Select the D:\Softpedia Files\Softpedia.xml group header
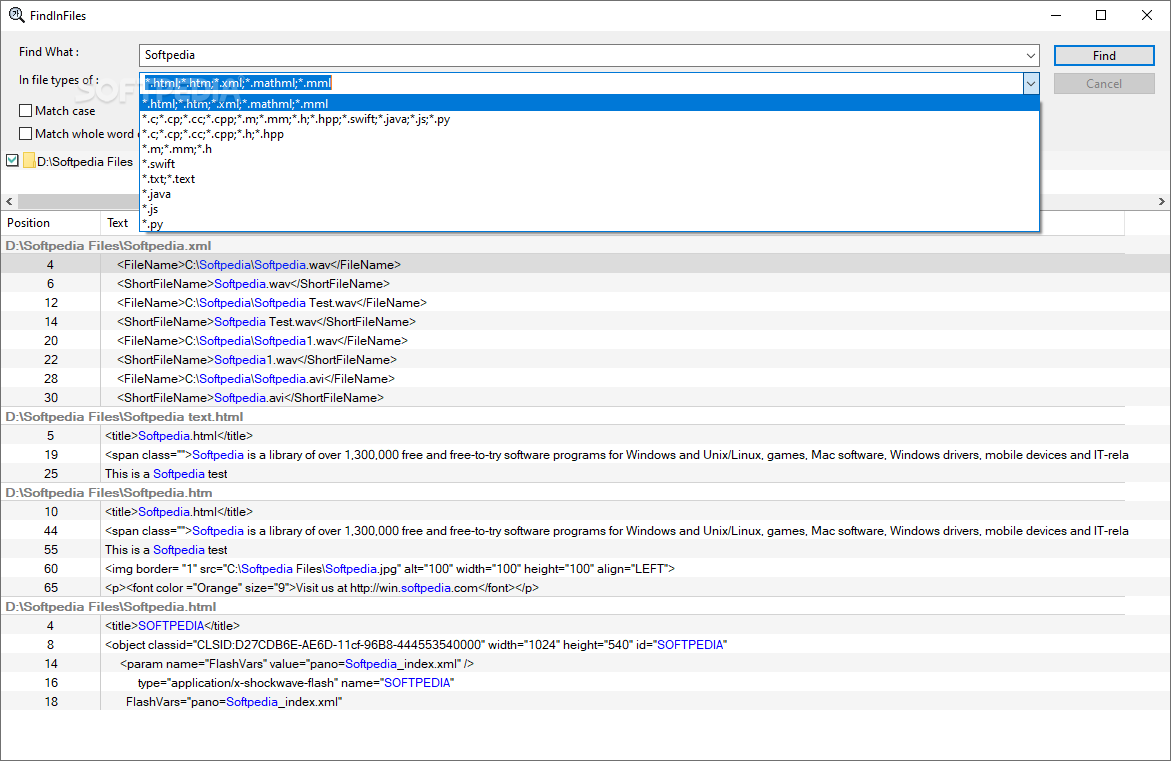Viewport: 1171px width, 761px height. click(563, 246)
